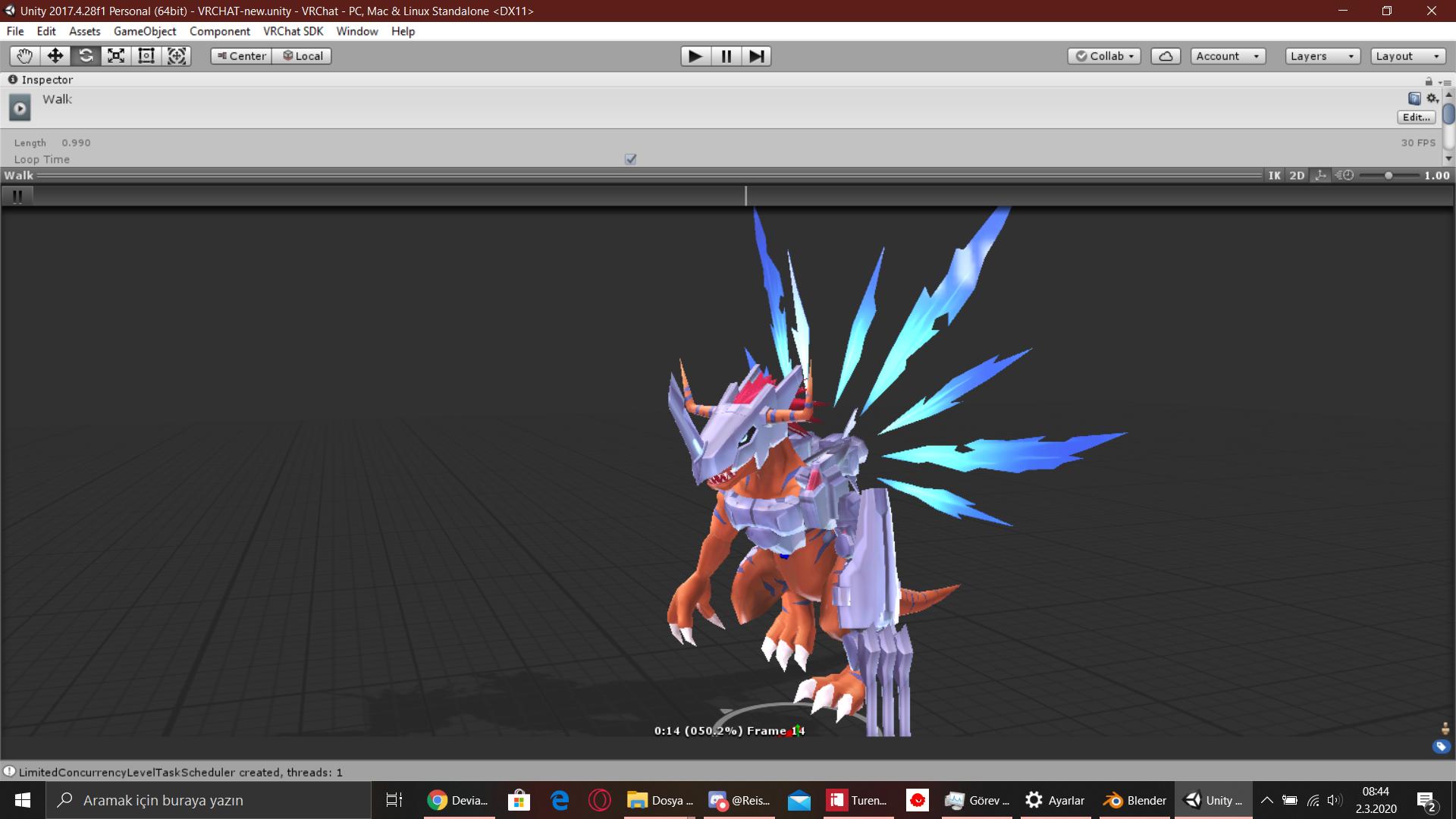Select the Hand tool

[x=24, y=56]
